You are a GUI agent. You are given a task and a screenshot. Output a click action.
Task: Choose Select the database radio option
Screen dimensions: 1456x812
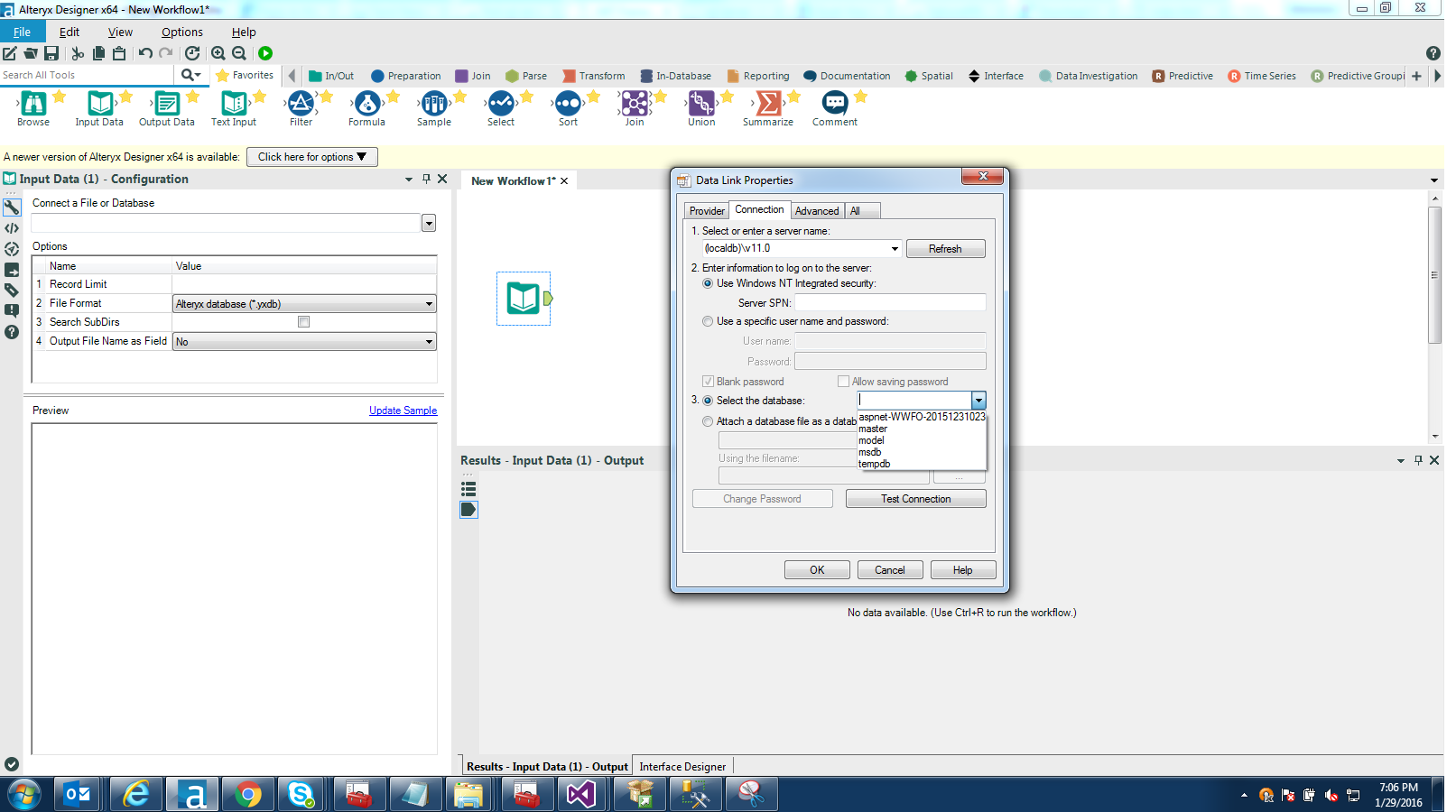coord(708,401)
